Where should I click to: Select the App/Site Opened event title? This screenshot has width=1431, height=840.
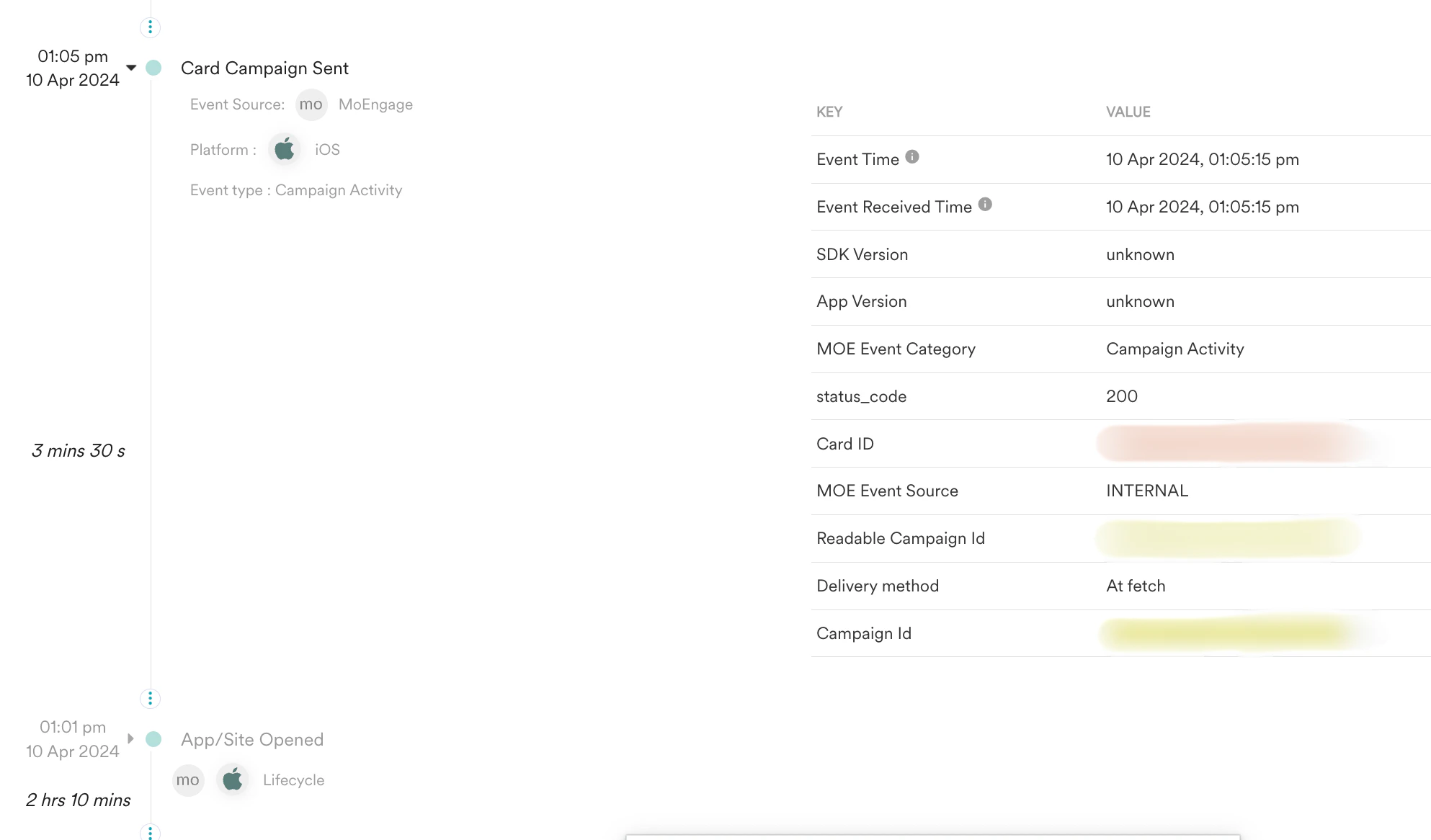251,739
